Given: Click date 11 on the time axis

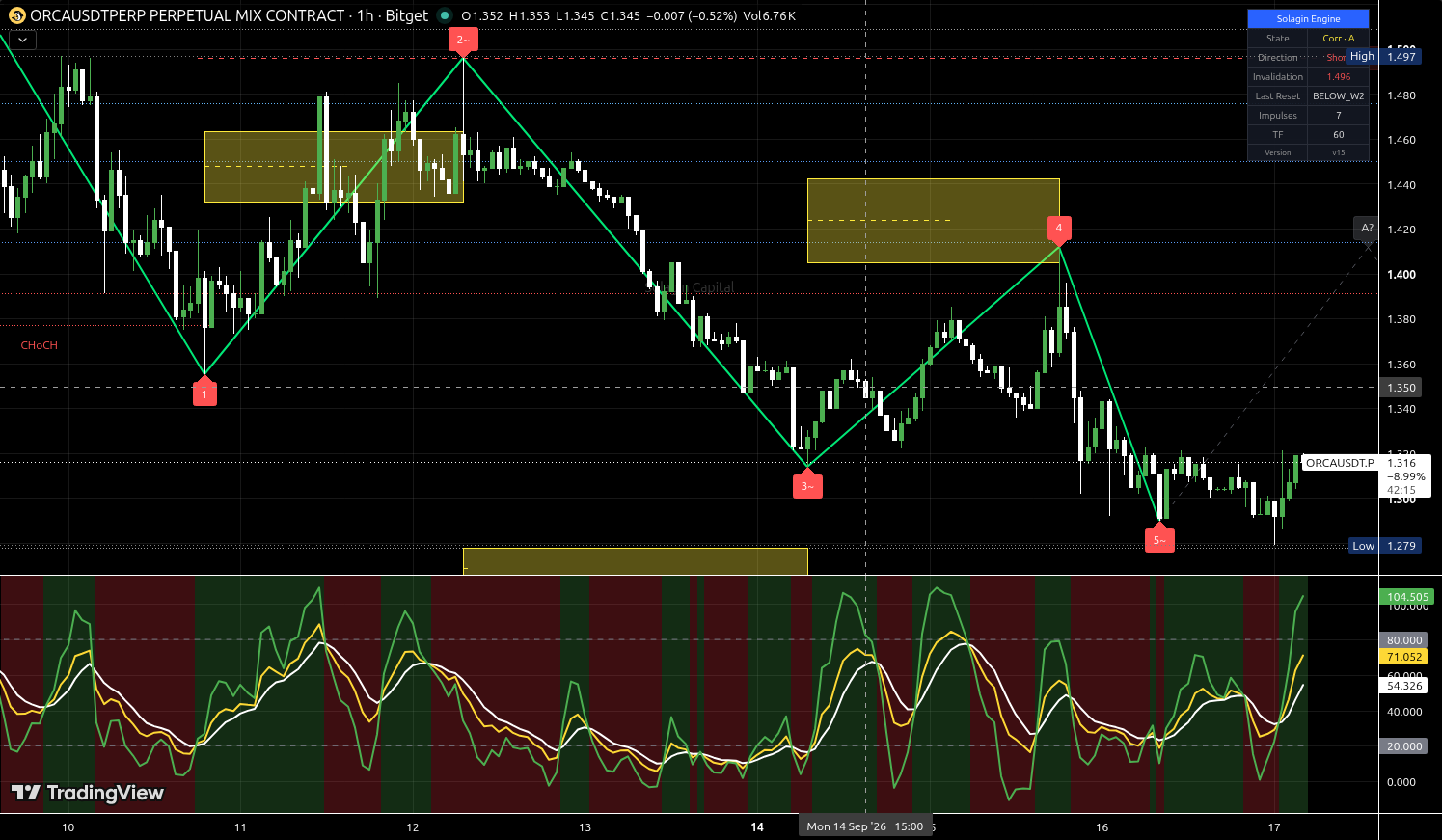Looking at the screenshot, I should [240, 827].
